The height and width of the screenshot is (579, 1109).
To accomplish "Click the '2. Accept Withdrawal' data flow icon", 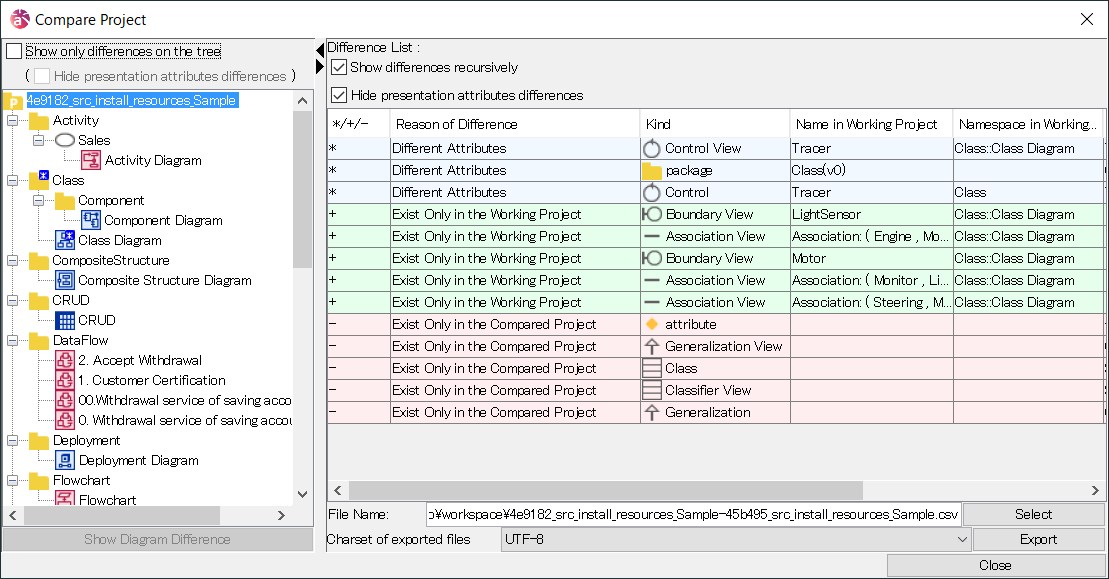I will point(65,360).
